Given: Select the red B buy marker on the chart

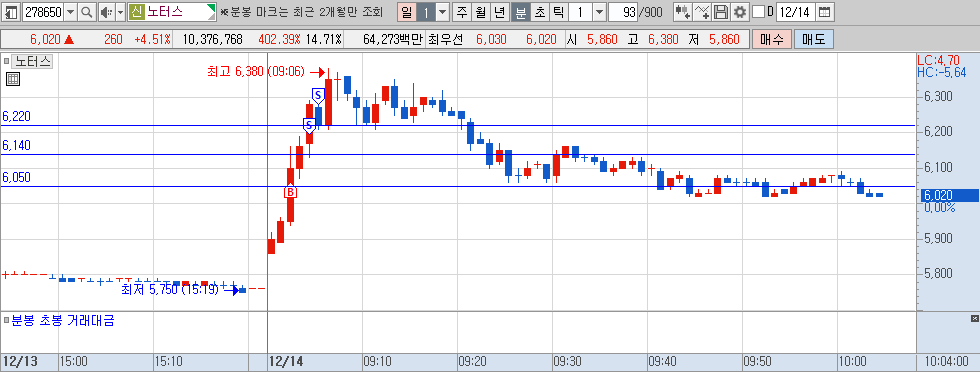Looking at the screenshot, I should coord(290,192).
